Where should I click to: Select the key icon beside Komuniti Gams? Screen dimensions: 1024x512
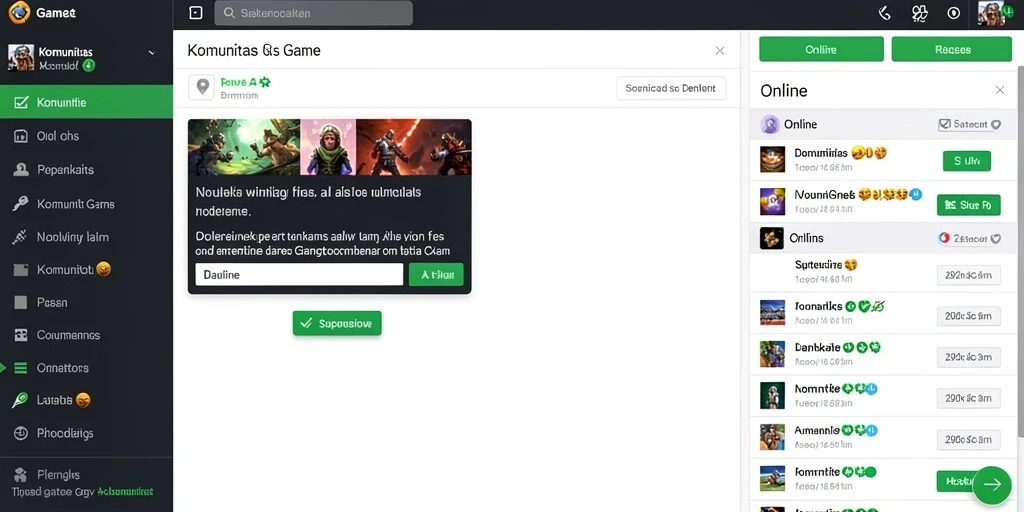pos(20,204)
